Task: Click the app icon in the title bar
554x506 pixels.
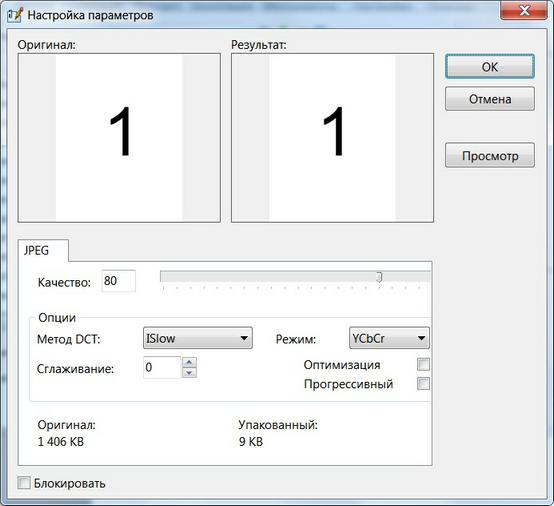Action: [15, 15]
